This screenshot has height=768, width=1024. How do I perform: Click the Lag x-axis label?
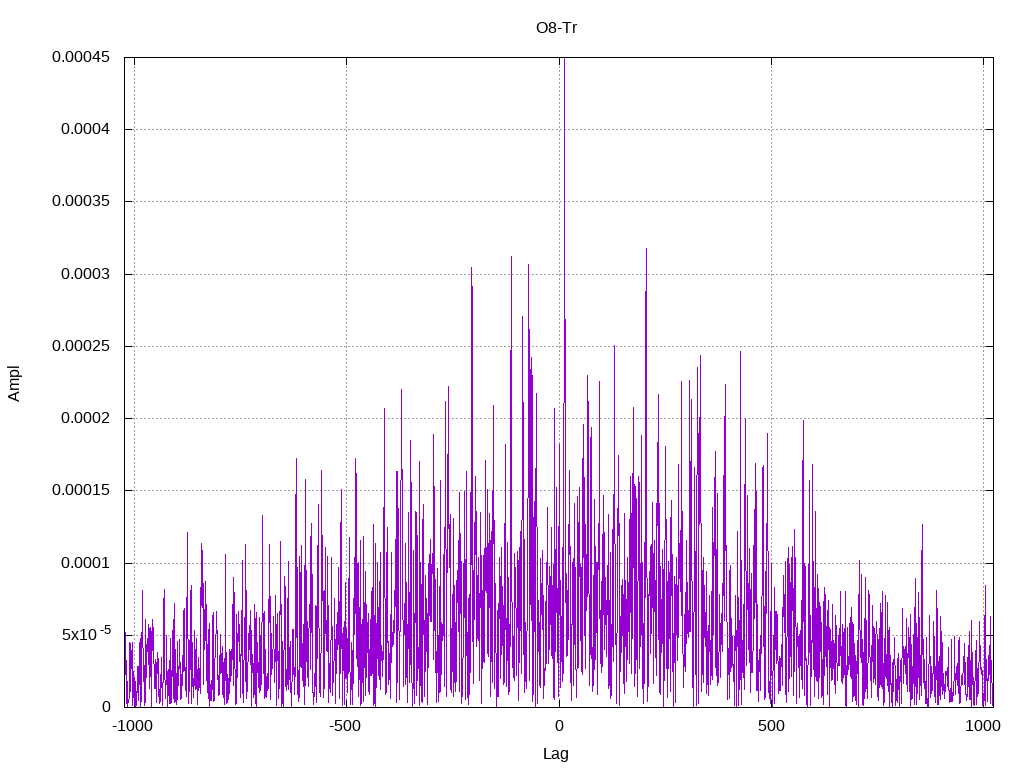pyautogui.click(x=556, y=754)
